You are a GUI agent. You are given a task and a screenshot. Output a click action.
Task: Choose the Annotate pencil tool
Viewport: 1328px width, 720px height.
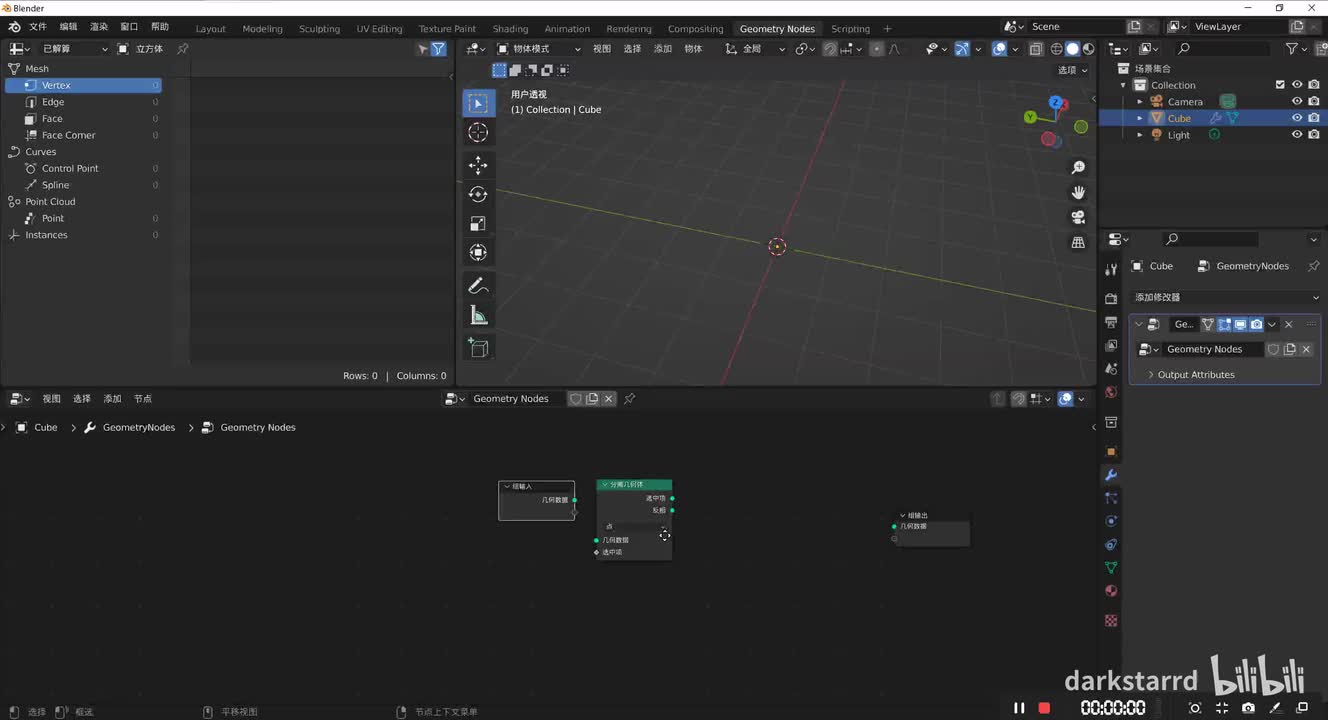pos(478,286)
